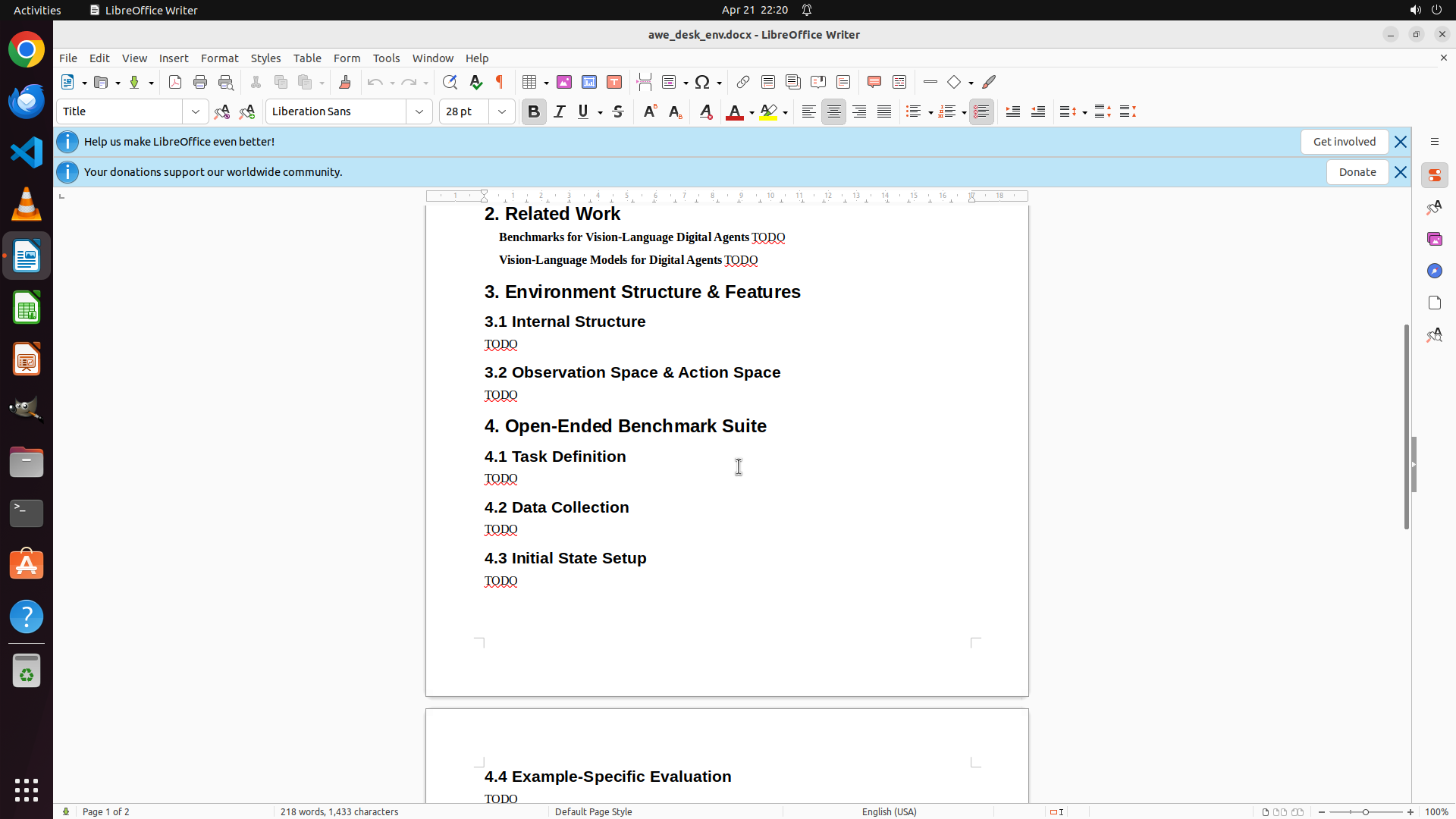Click the Find and Replace icon

click(450, 82)
